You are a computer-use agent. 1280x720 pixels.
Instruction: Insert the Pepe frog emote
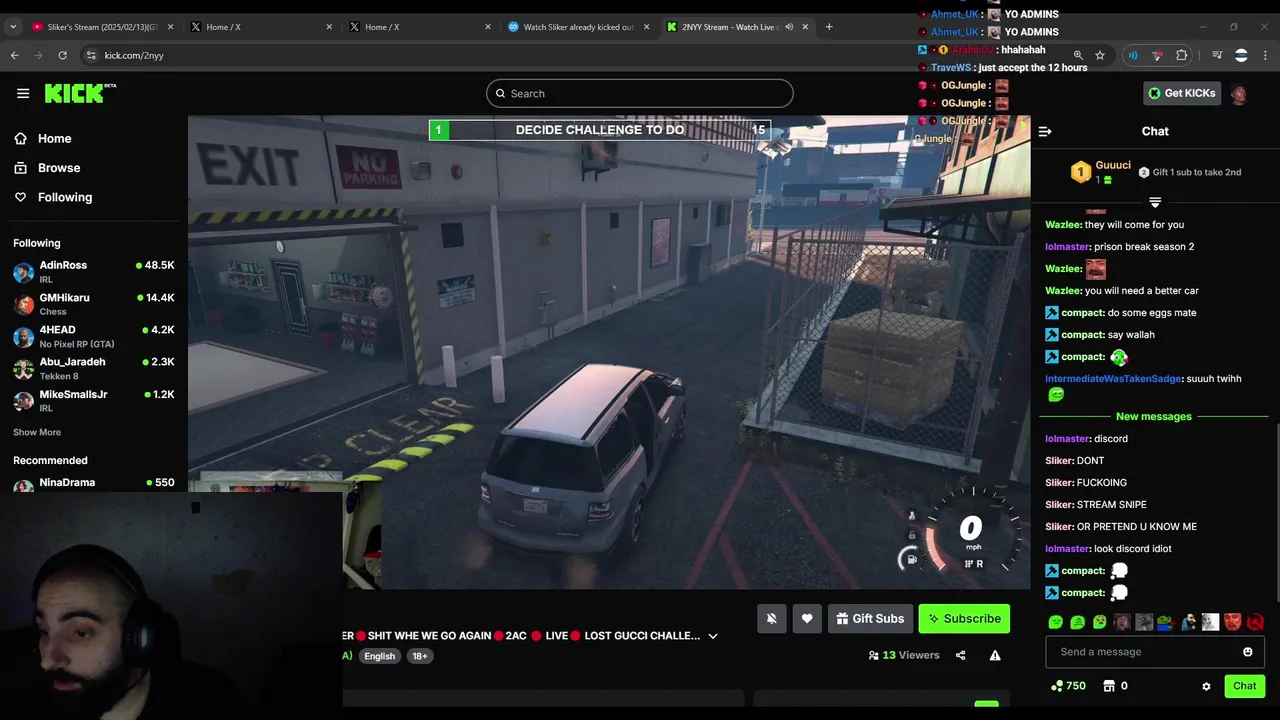(x=1166, y=622)
